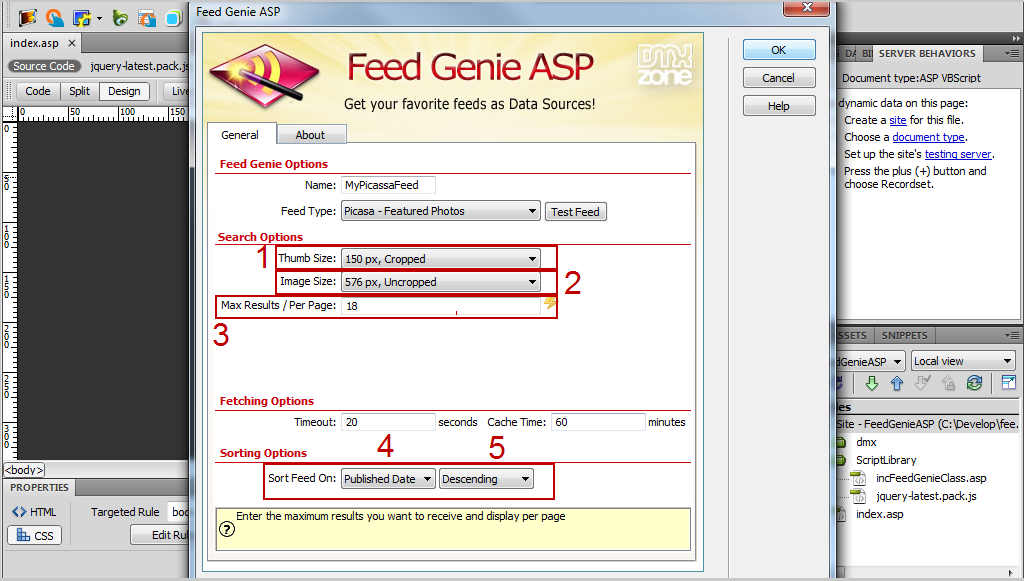The image size is (1024, 581).
Task: Select the Source Code related file button
Action: coord(44,66)
